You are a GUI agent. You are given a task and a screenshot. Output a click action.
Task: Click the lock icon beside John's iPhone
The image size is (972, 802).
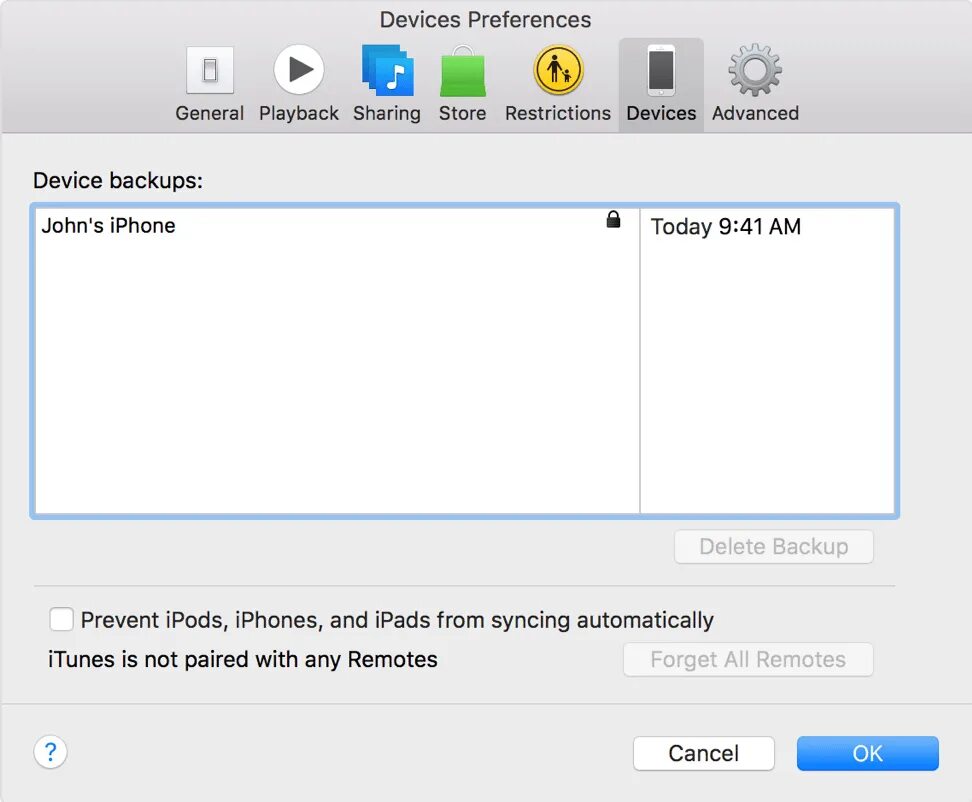point(613,219)
